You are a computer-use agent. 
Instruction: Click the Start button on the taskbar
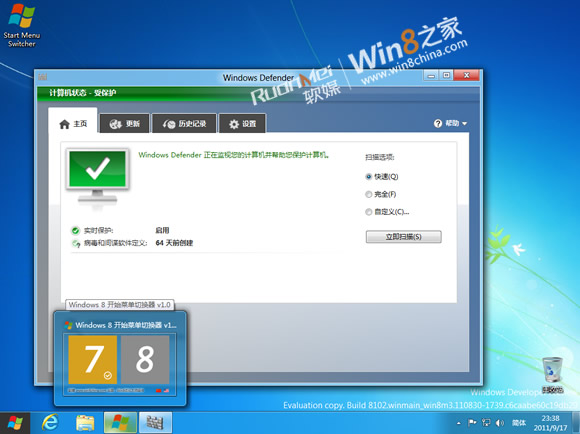coord(15,423)
